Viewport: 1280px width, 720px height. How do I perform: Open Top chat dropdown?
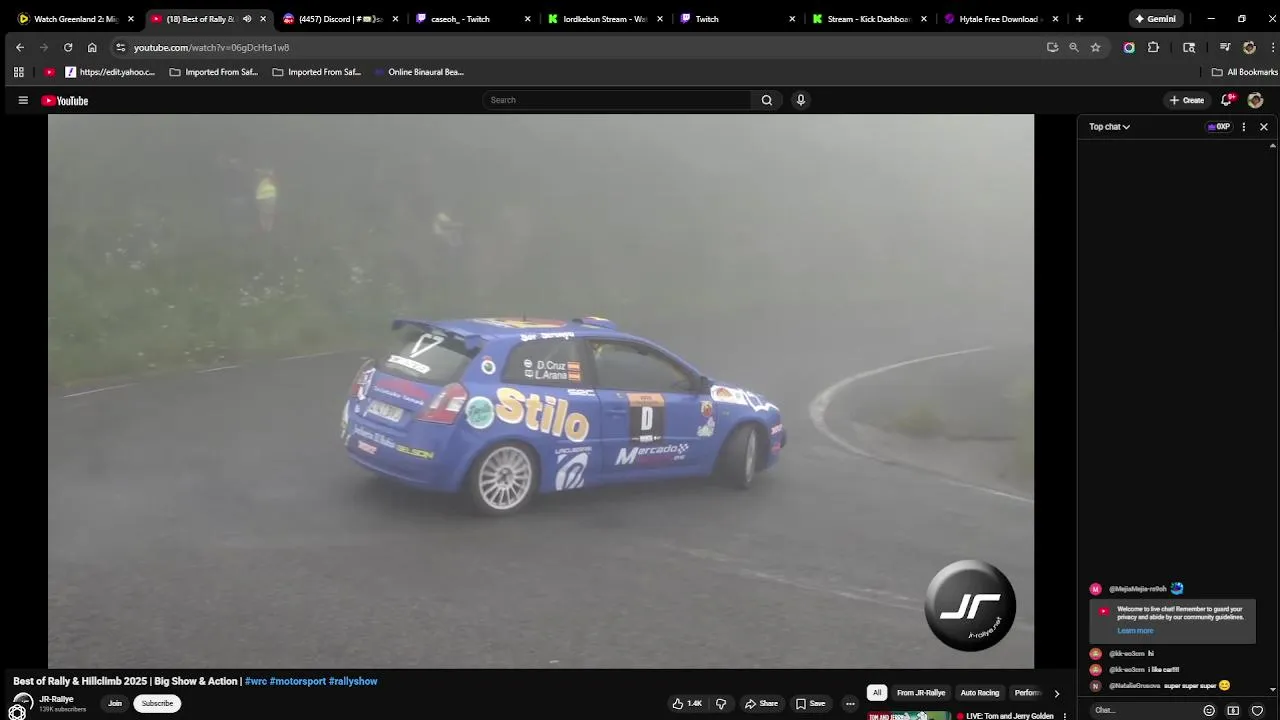(1109, 127)
